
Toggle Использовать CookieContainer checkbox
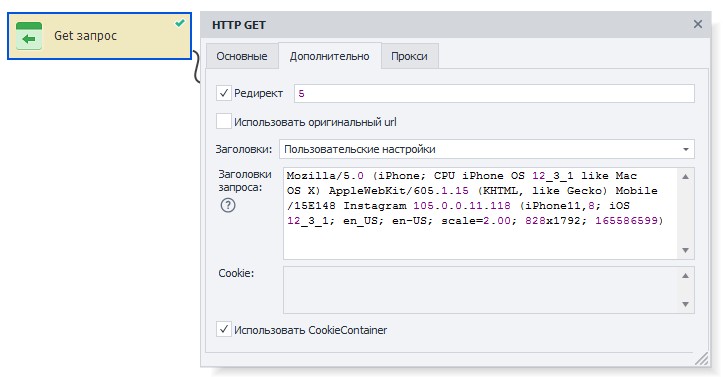224,329
